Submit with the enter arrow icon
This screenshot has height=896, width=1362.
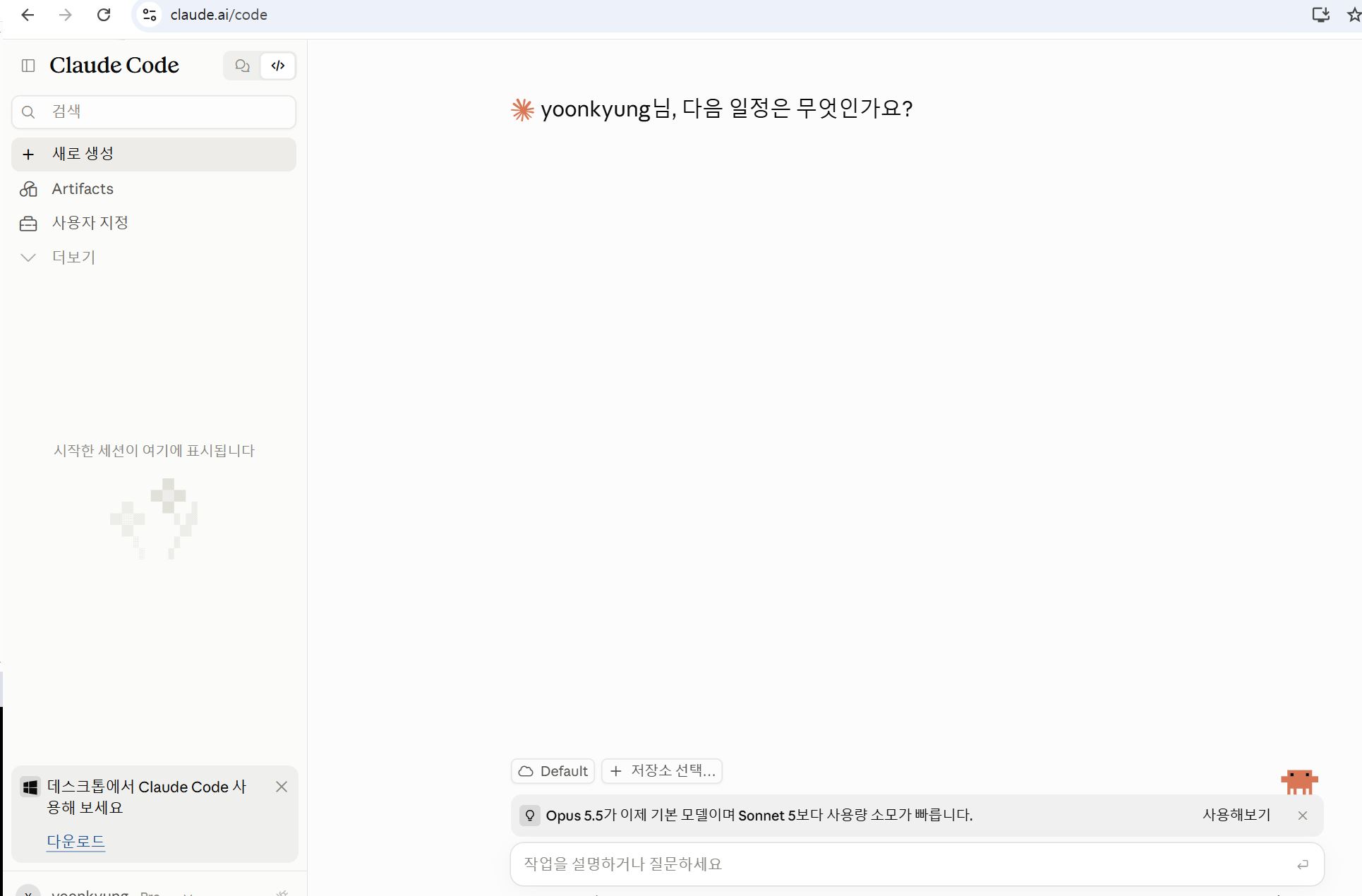(1303, 864)
